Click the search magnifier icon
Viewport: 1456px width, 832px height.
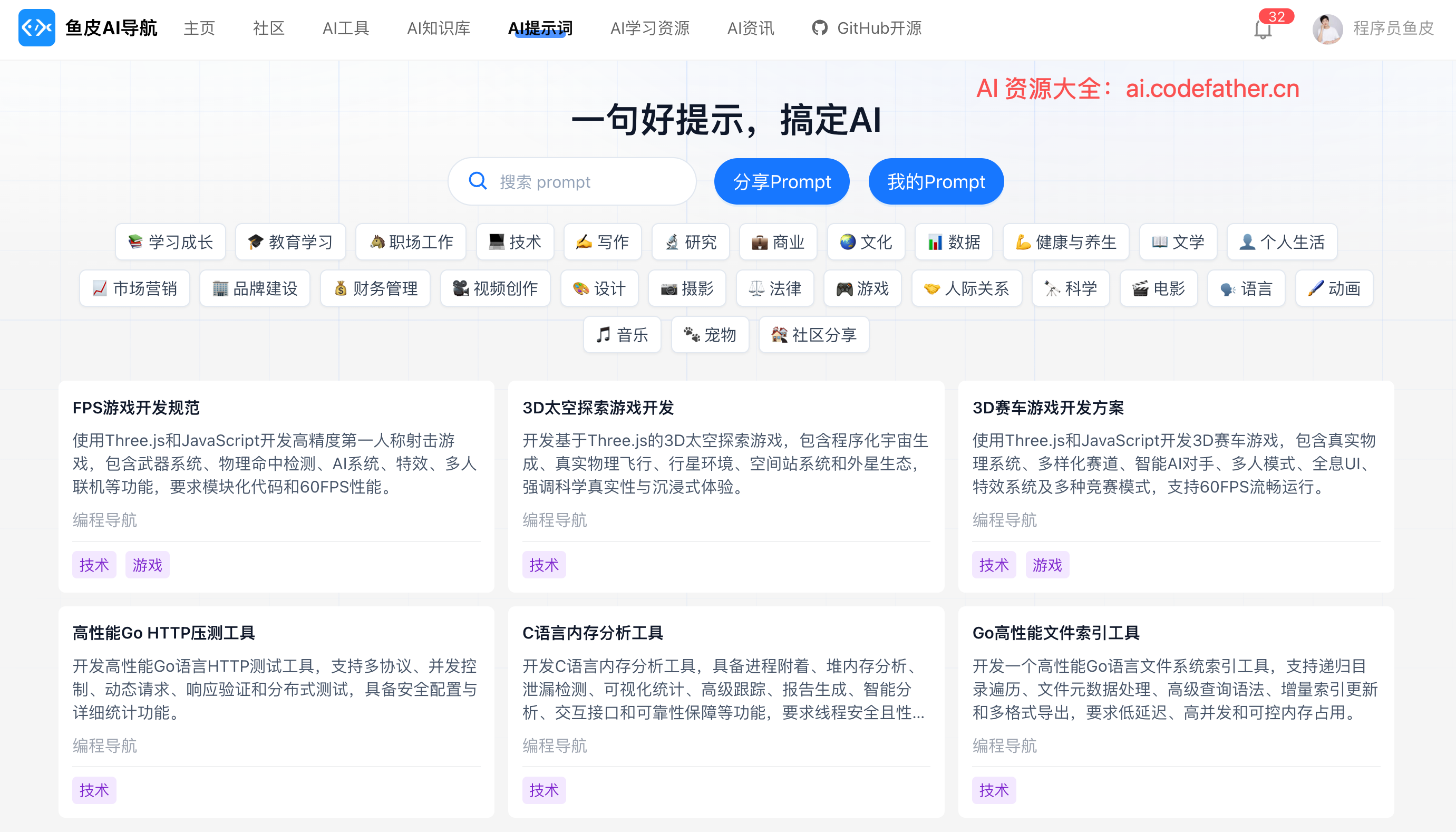(478, 182)
